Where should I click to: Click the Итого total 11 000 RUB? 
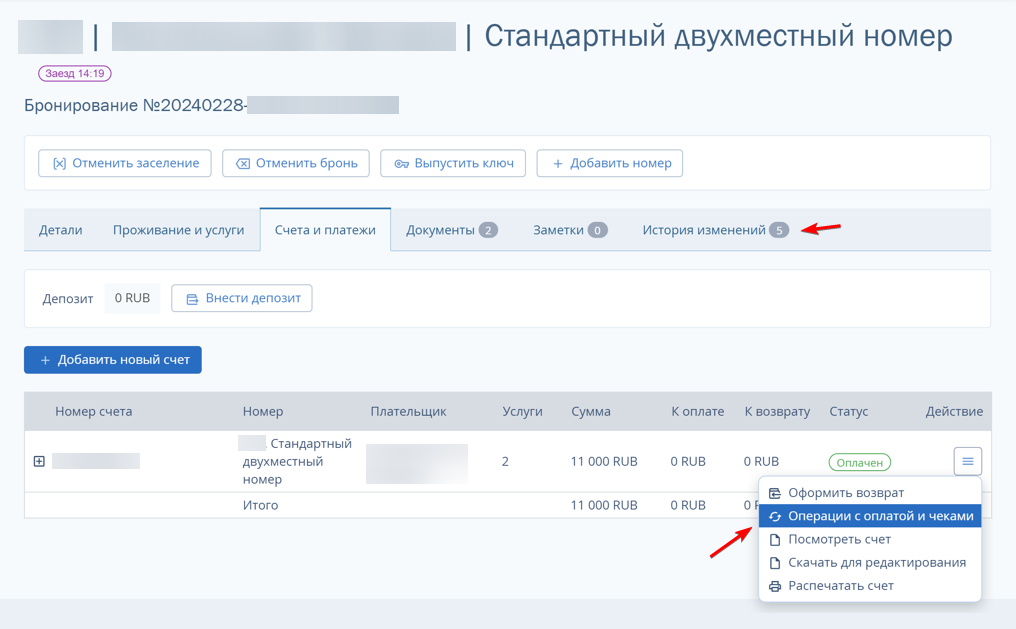coord(604,505)
